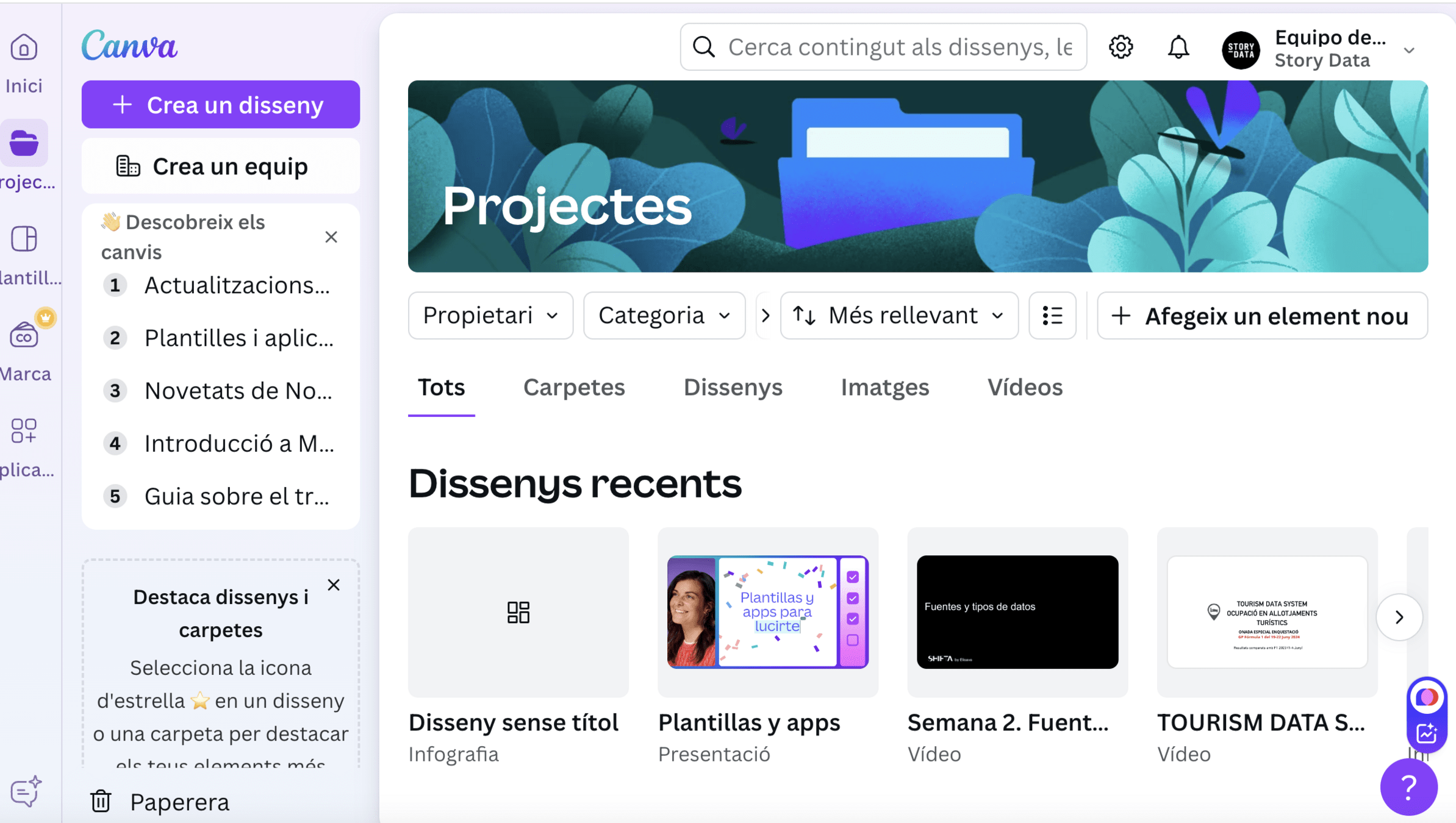Image resolution: width=1456 pixels, height=823 pixels.
Task: Switch to the Vídeos tab
Action: [1025, 387]
